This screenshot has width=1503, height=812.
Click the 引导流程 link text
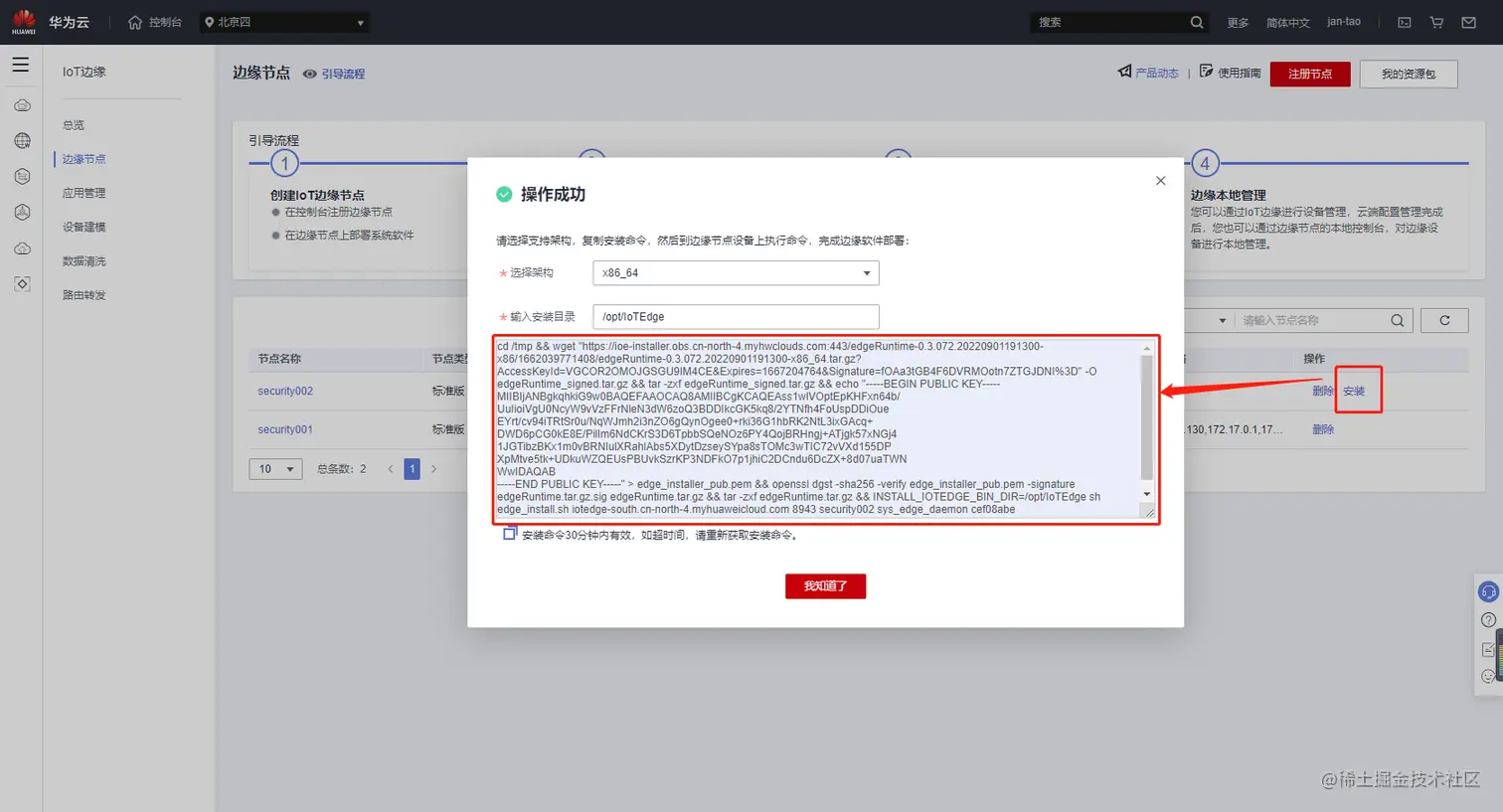[x=343, y=74]
